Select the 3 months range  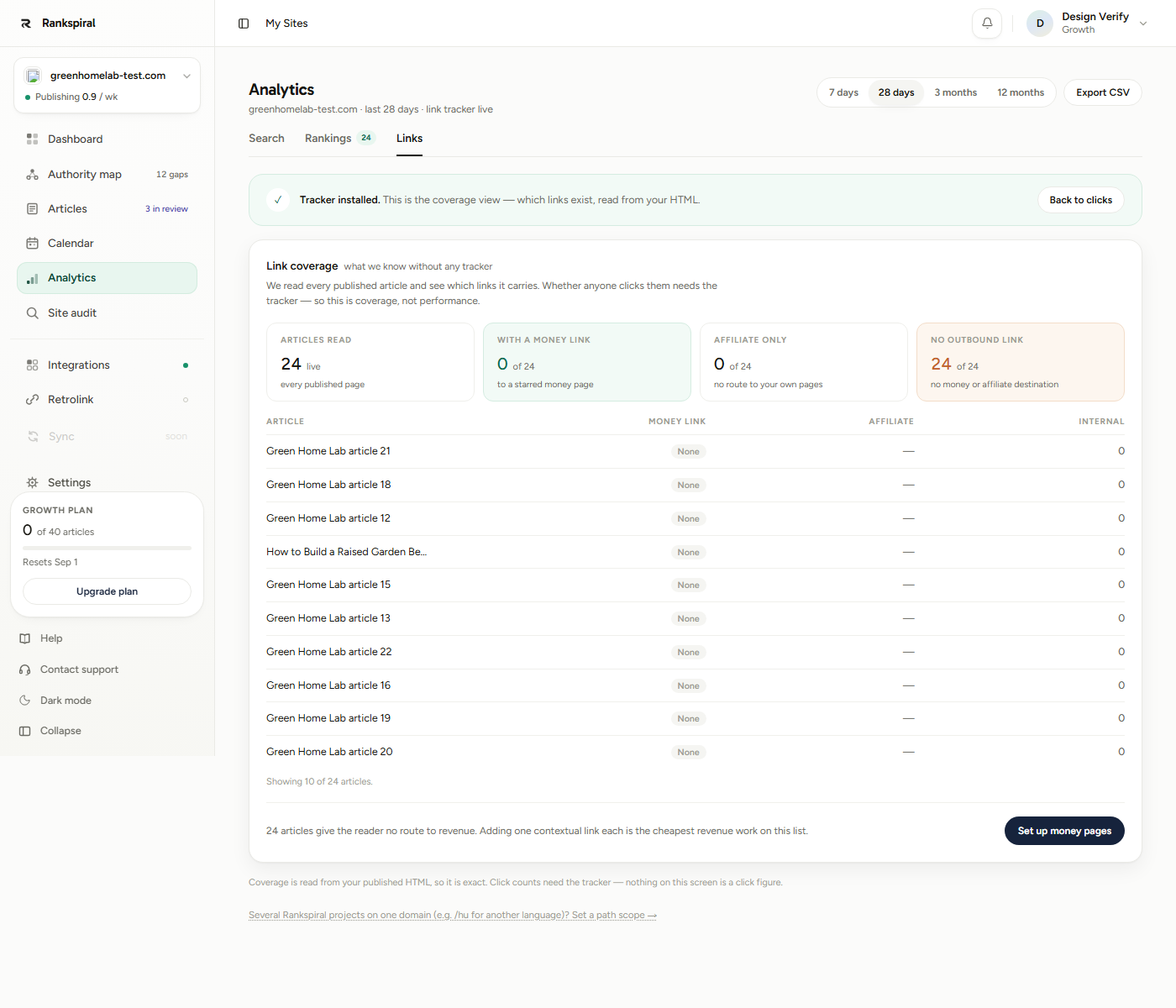pos(956,92)
